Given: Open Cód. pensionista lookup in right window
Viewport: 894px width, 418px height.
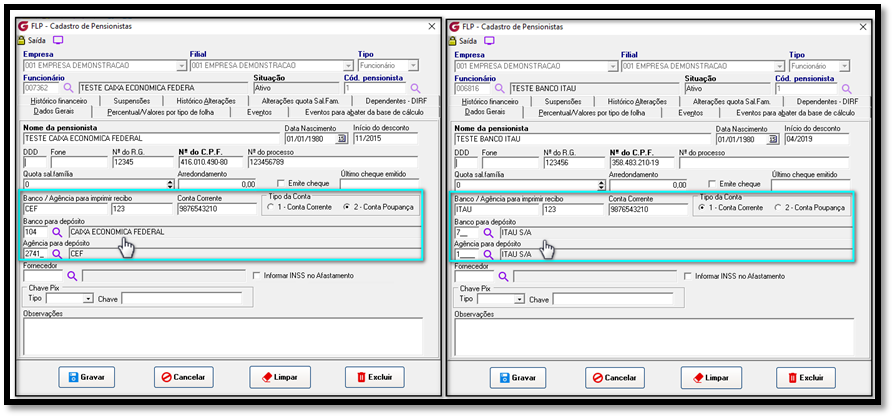Looking at the screenshot, I should (x=846, y=88).
